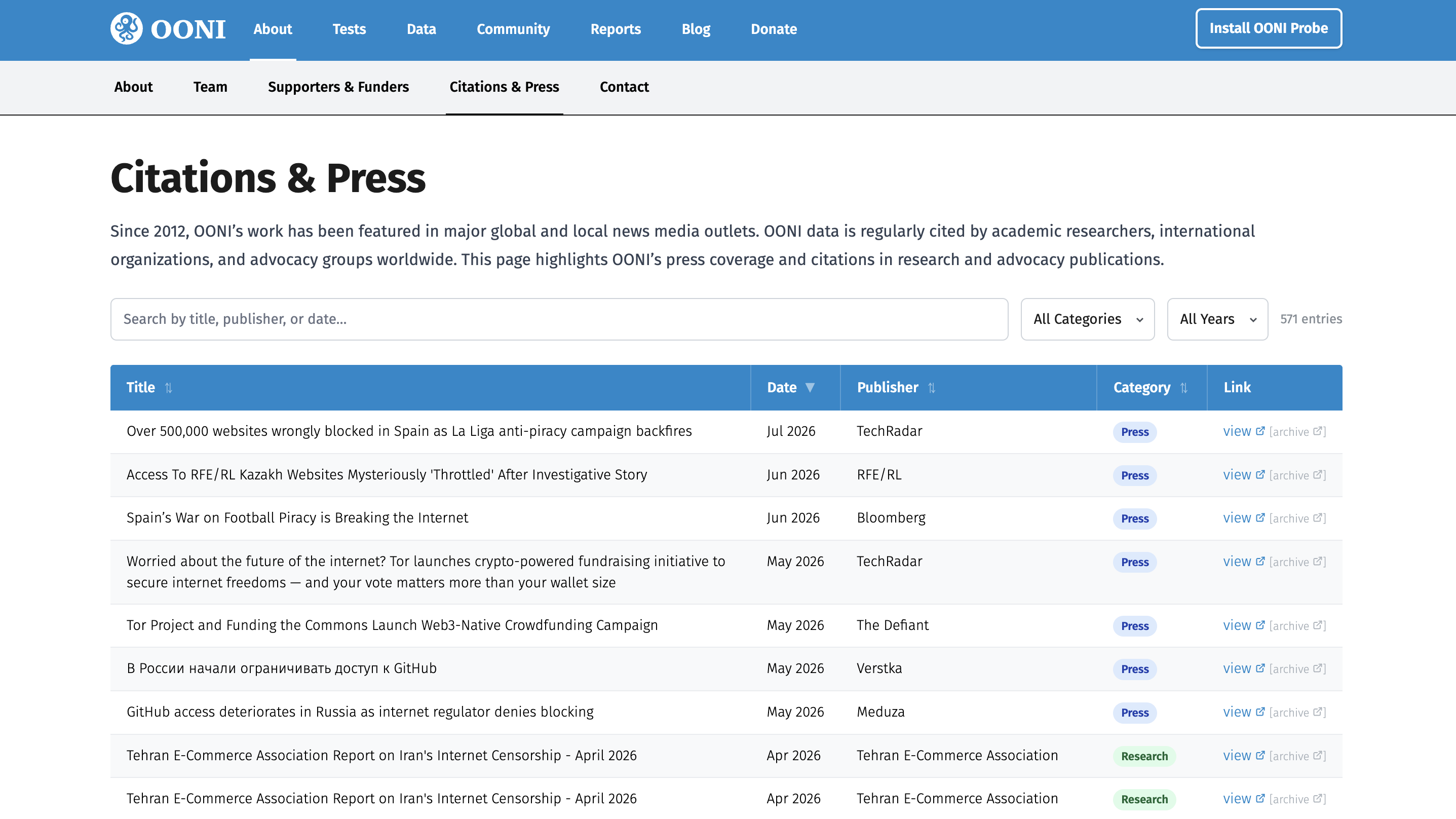Open the Tests navigation item

point(349,29)
